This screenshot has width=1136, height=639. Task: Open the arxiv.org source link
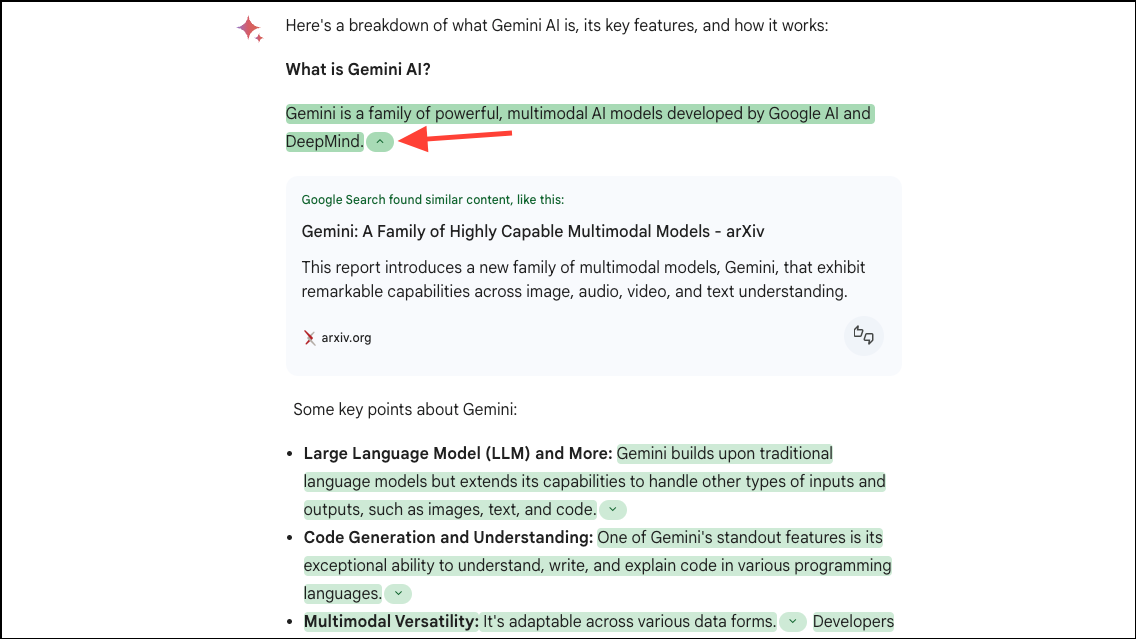345,337
